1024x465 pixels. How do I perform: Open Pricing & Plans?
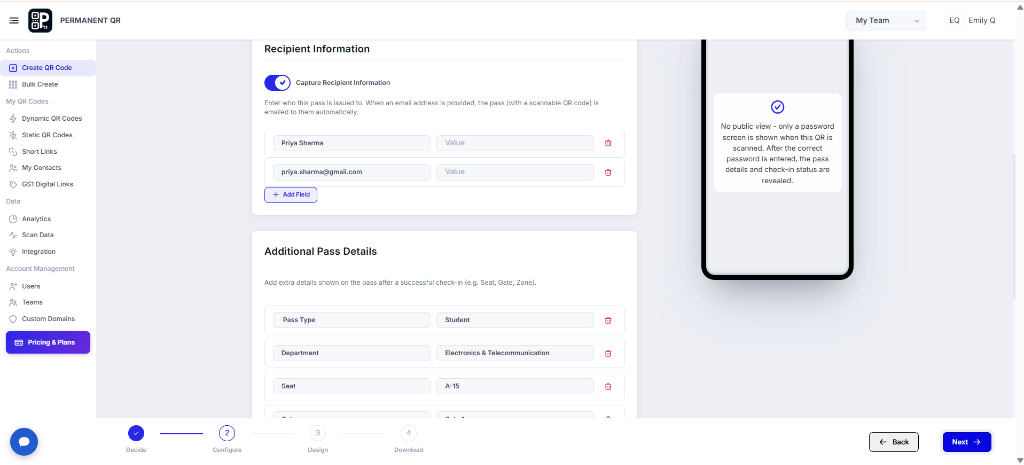[x=48, y=342]
